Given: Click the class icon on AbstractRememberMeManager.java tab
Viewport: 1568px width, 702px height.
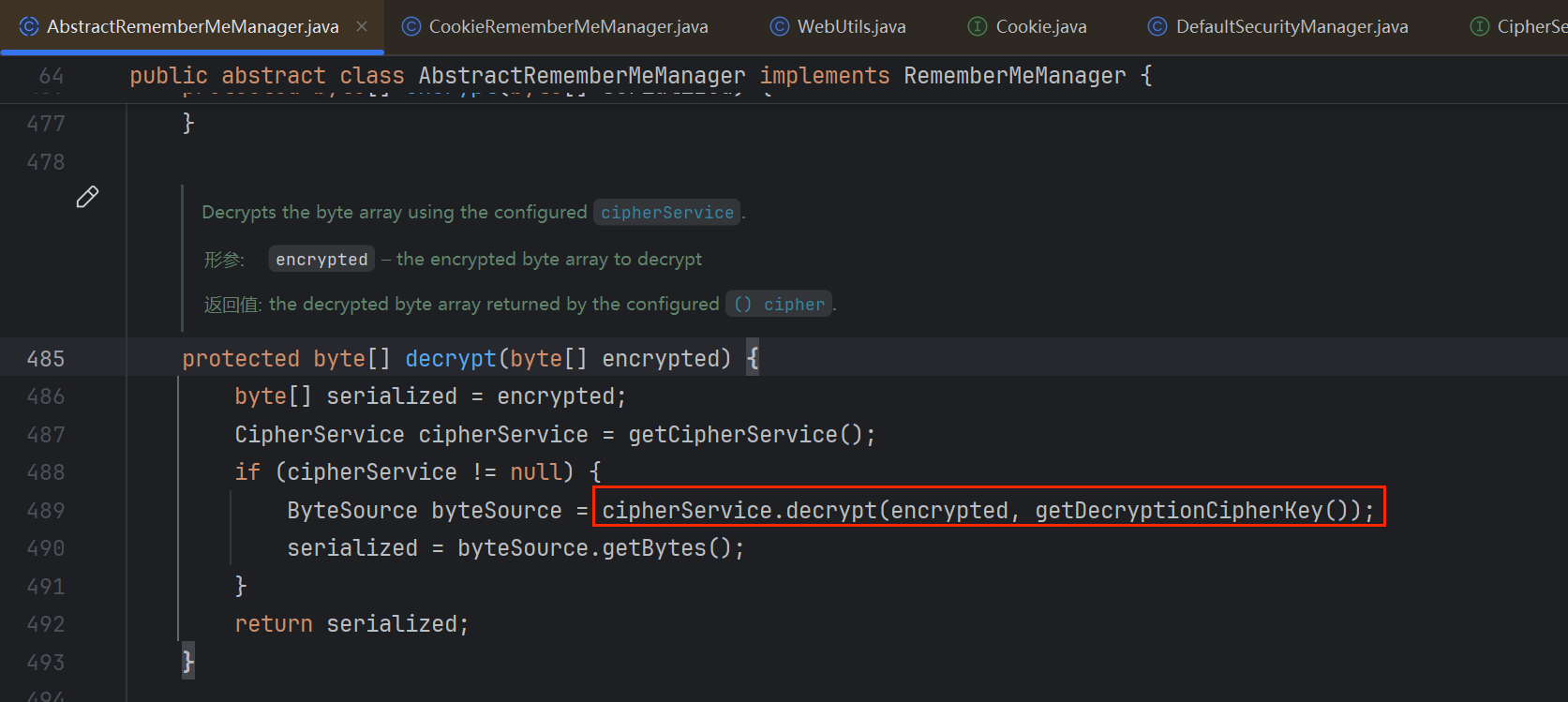Looking at the screenshot, I should pos(29,26).
